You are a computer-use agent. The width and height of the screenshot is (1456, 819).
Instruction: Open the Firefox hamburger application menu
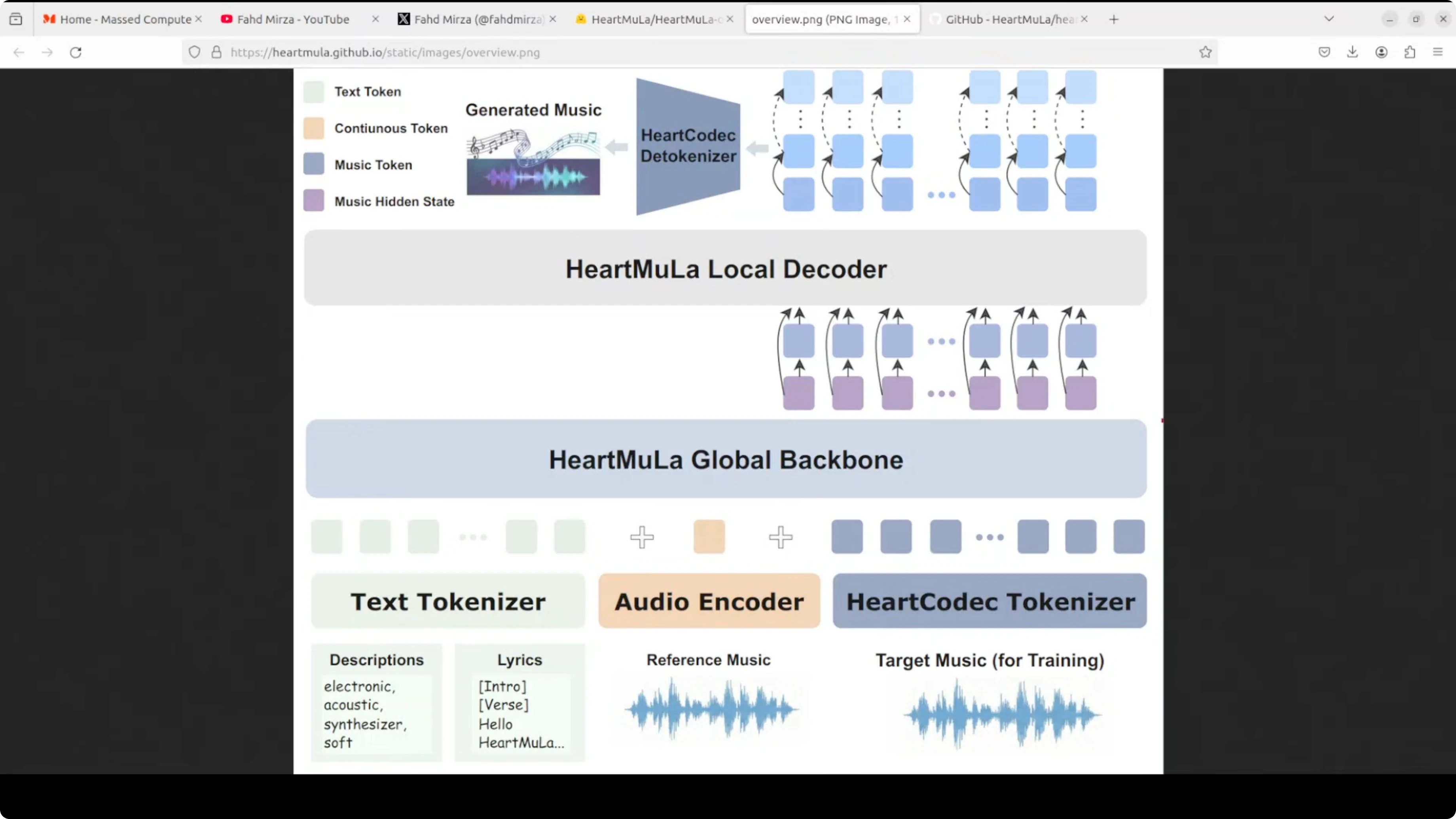1438,53
